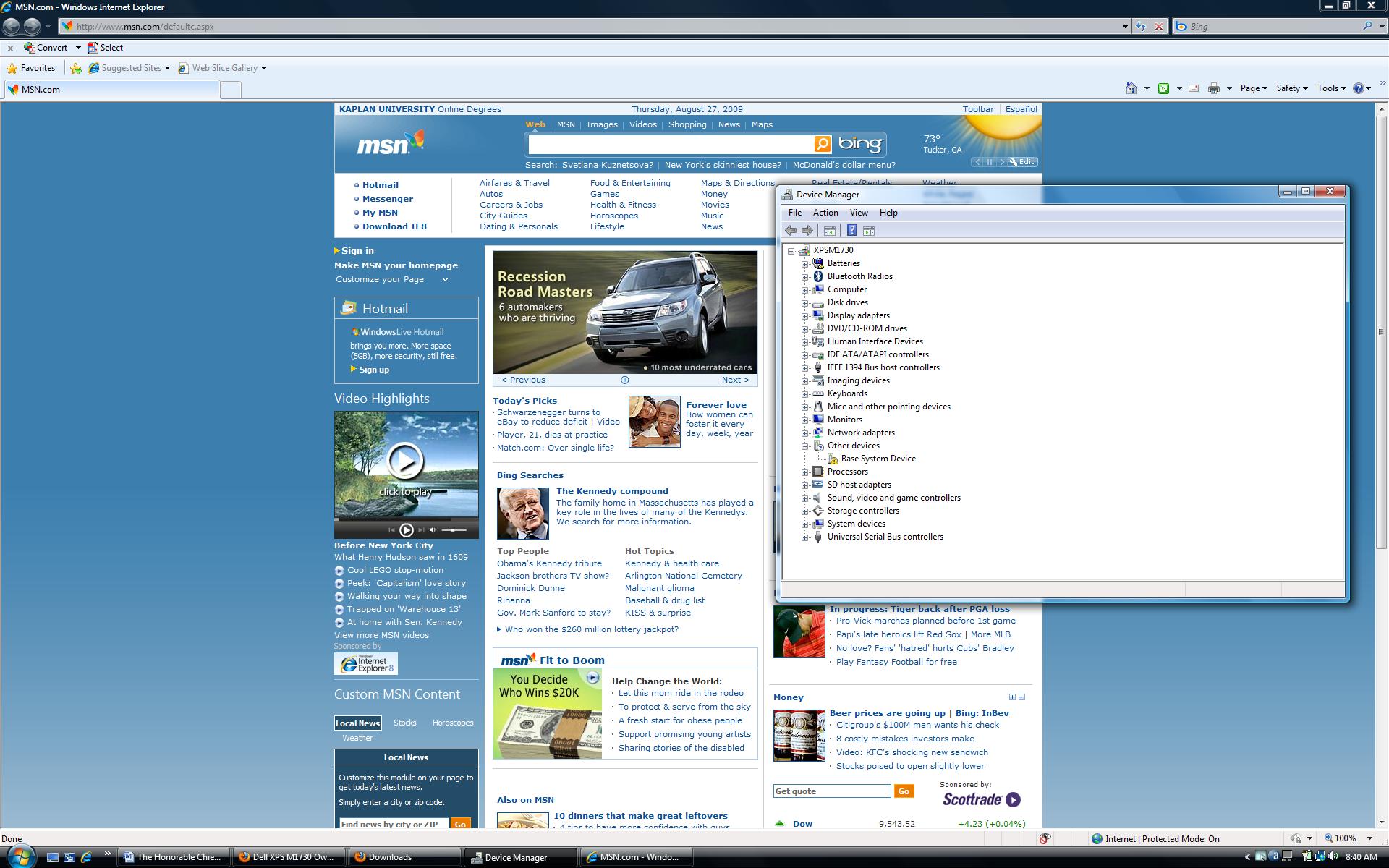Viewport: 1389px width, 868px height.
Task: Open the IE Safety dropdown menu
Action: [x=1292, y=88]
